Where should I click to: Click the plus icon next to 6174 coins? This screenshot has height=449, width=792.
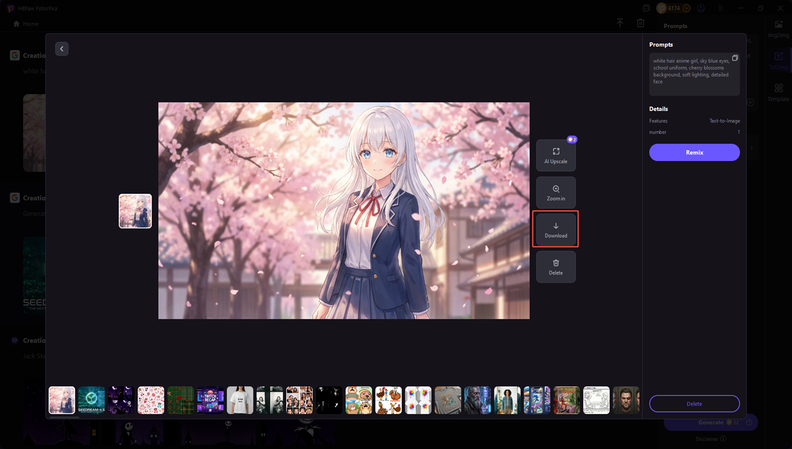686,8
